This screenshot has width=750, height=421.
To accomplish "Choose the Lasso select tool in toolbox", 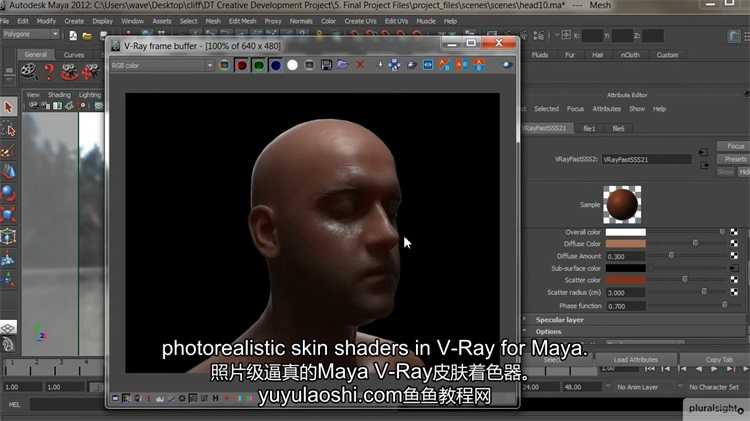I will click(9, 130).
